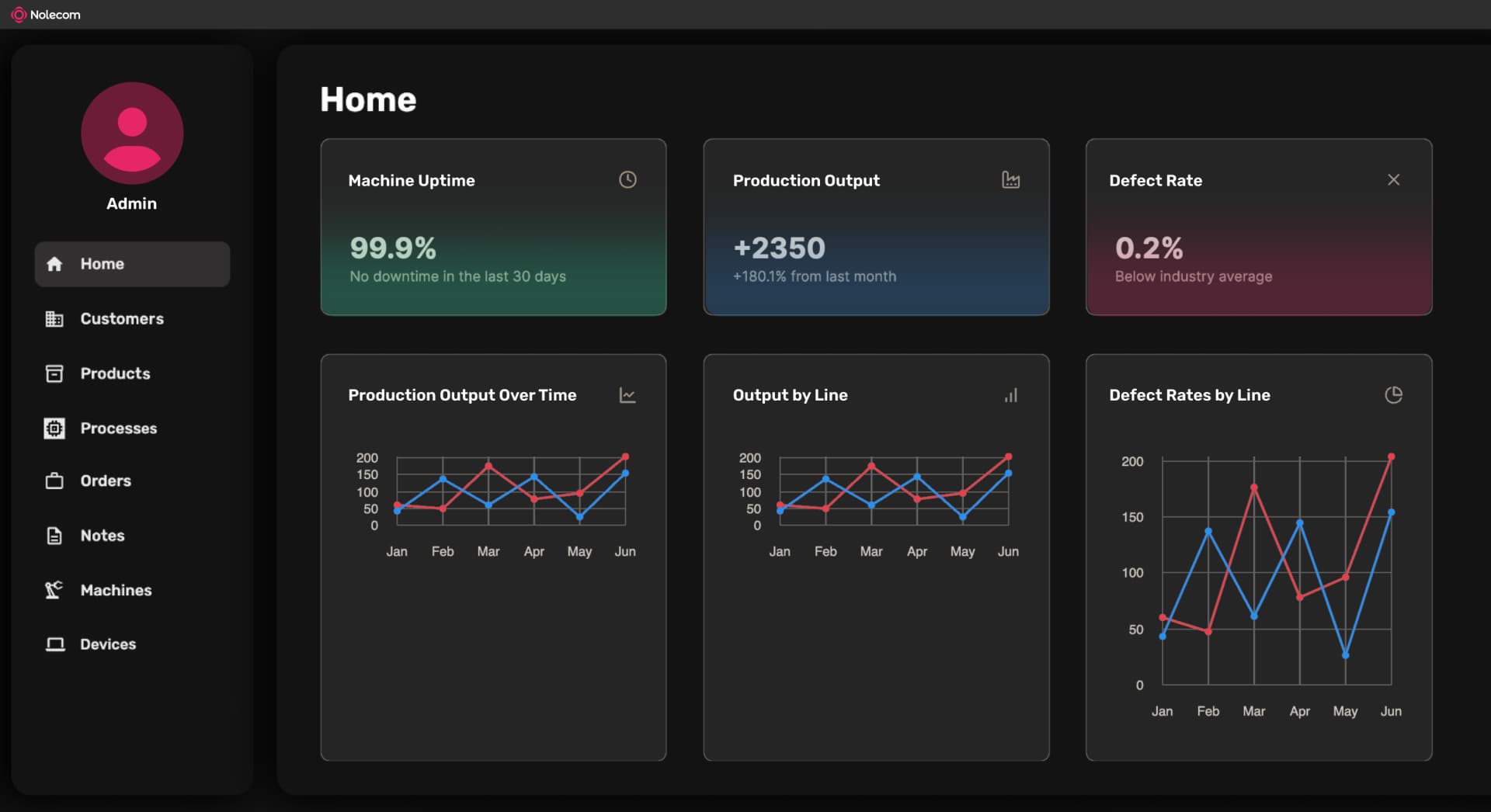Click the red June point in Defect Rates chart
Image resolution: width=1491 pixels, height=812 pixels.
click(x=1391, y=457)
